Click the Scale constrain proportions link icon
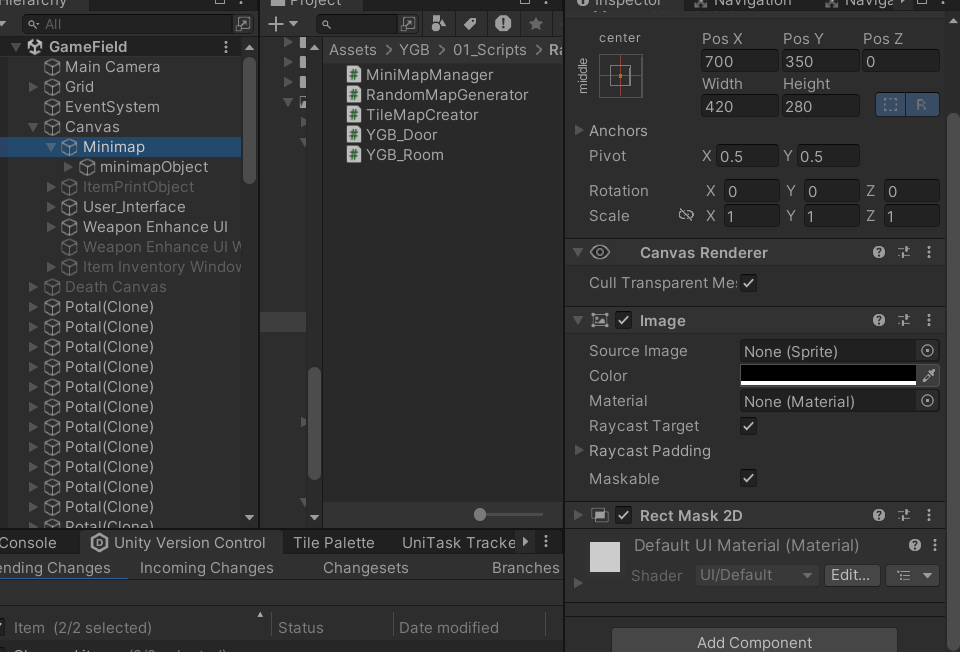The width and height of the screenshot is (960, 652). [686, 215]
